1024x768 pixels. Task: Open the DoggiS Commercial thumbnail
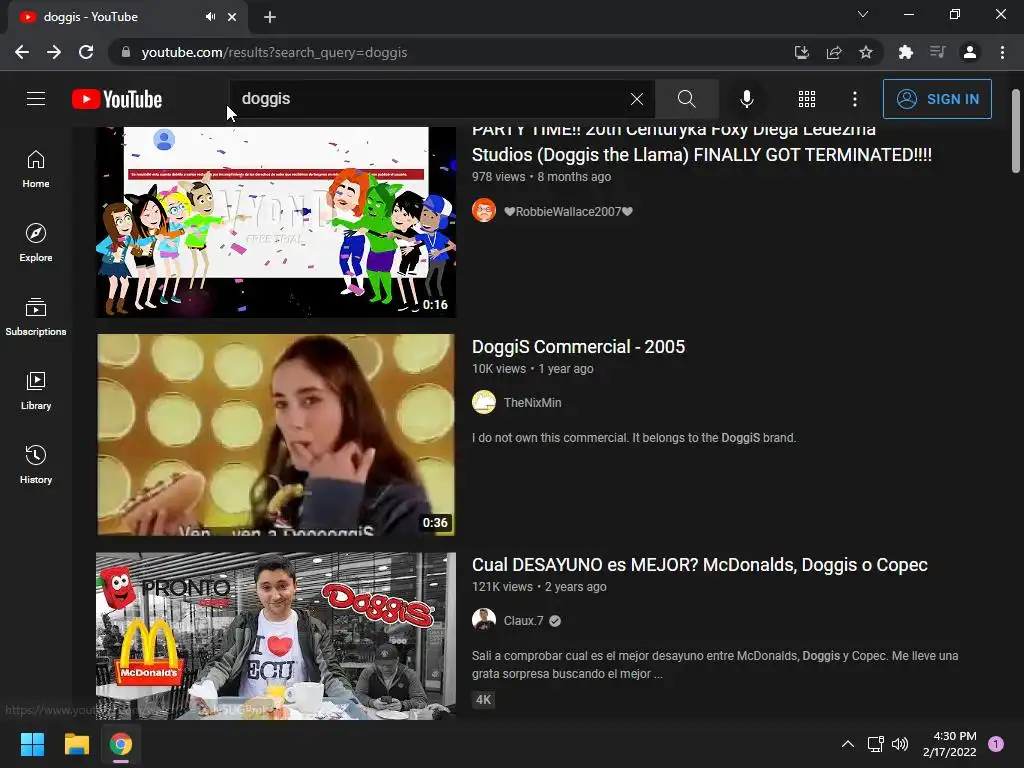click(276, 434)
